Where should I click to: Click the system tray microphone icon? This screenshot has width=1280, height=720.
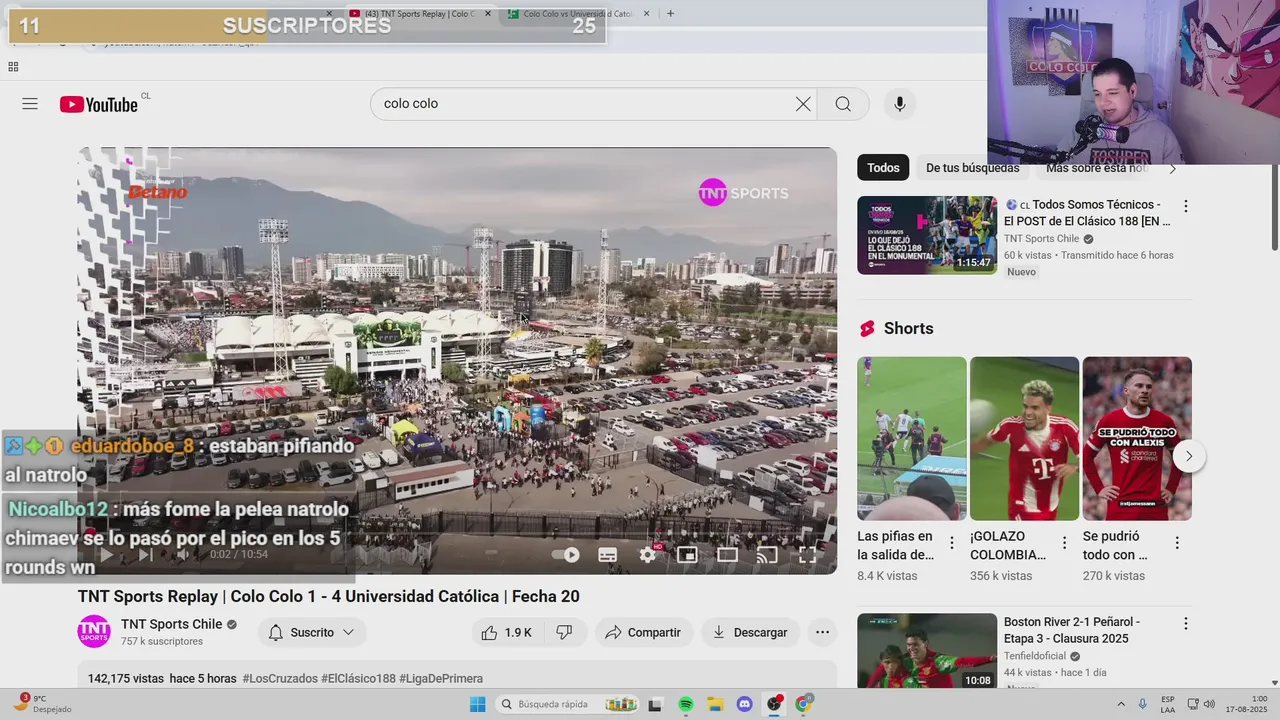click(1142, 704)
